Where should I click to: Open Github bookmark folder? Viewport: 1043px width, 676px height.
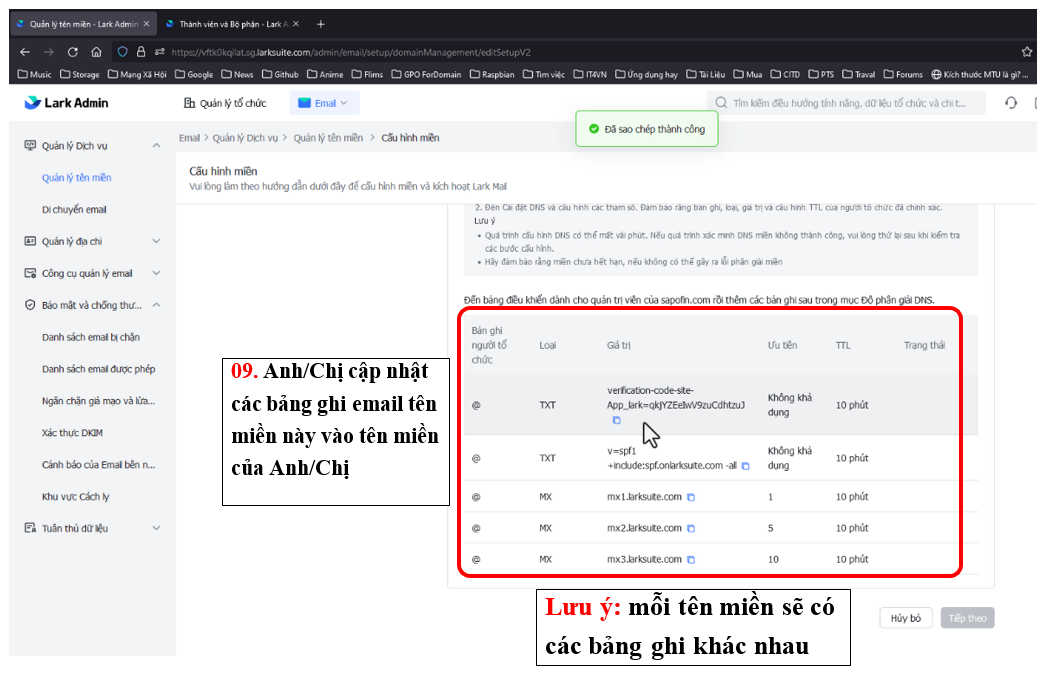[x=280, y=75]
